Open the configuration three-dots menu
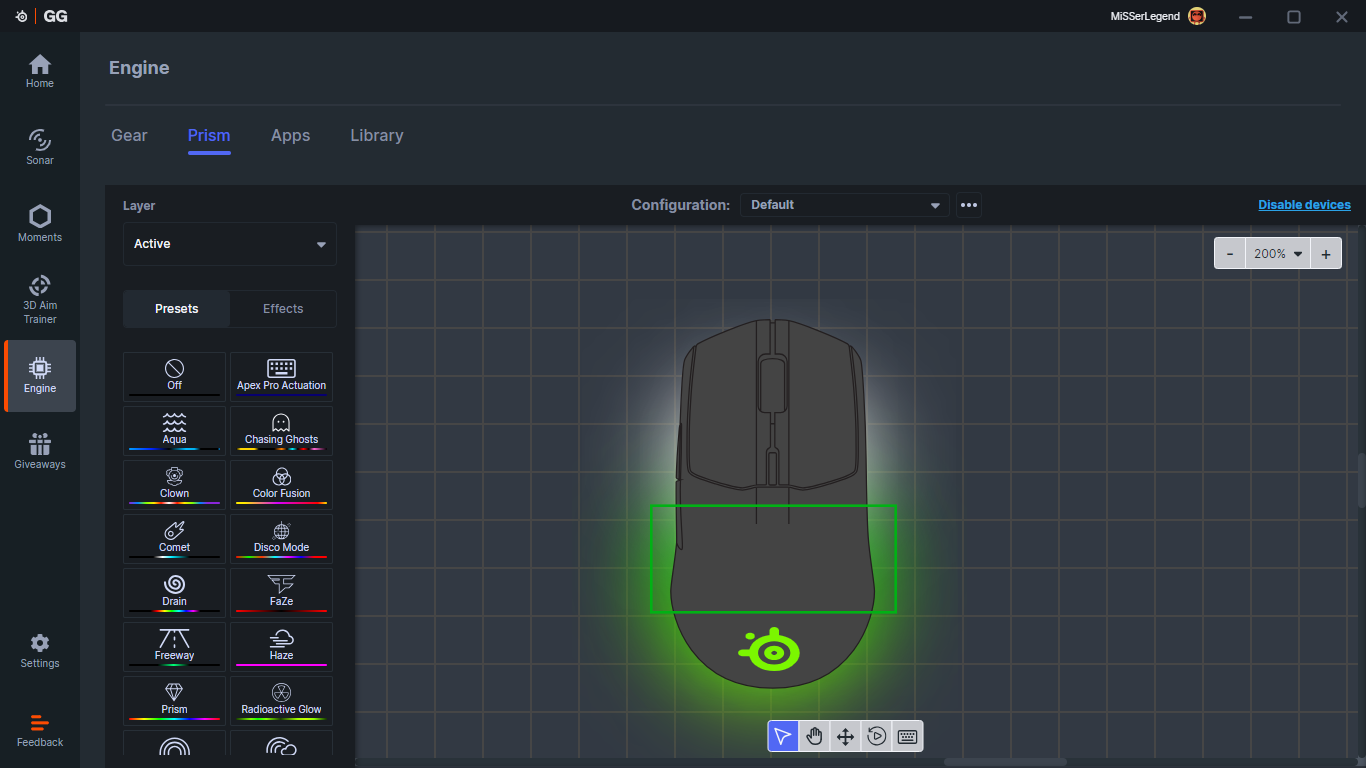 coord(969,205)
